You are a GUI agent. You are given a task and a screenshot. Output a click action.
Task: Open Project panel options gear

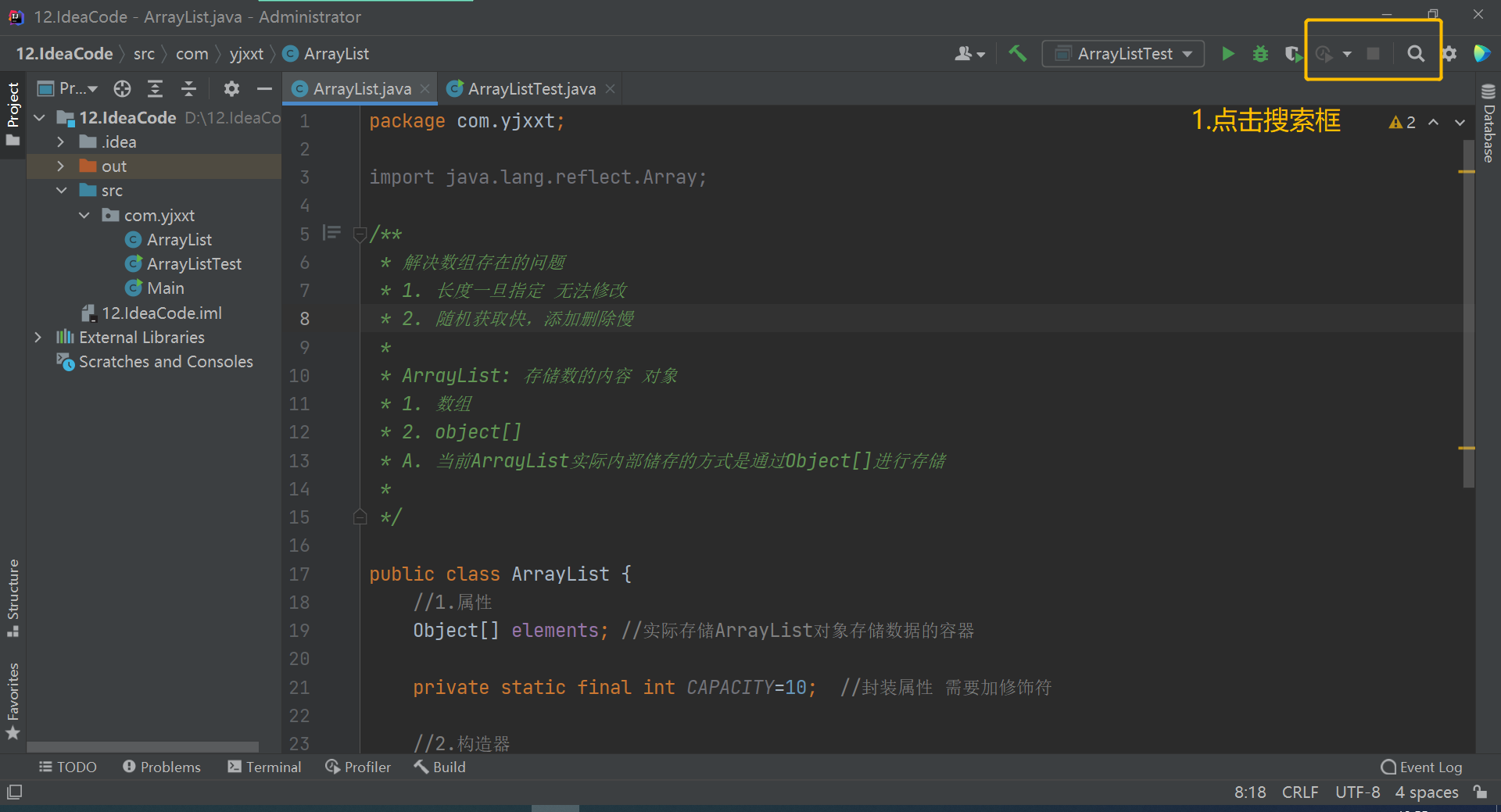231,89
